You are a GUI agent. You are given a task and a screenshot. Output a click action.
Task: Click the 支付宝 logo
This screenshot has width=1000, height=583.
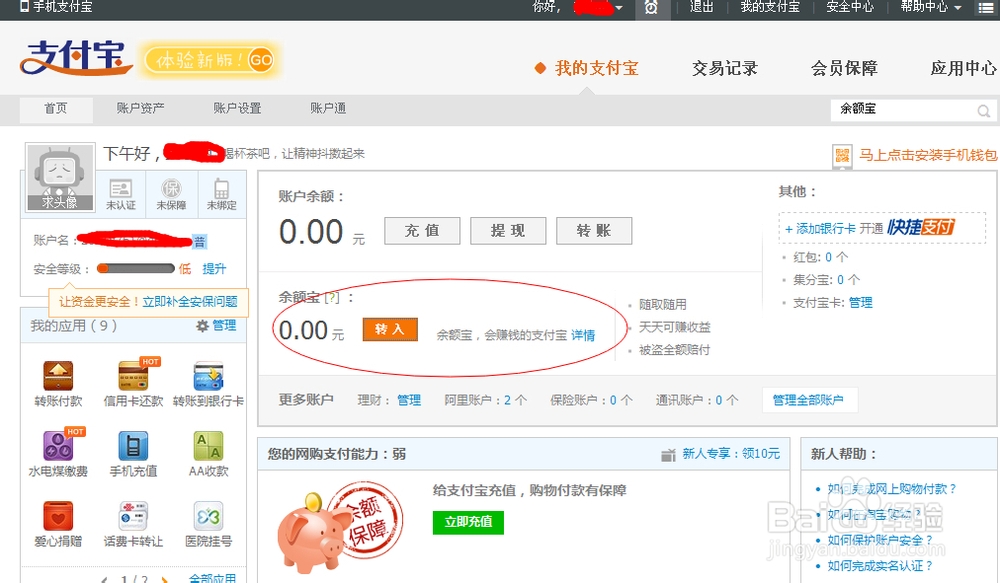click(x=75, y=57)
